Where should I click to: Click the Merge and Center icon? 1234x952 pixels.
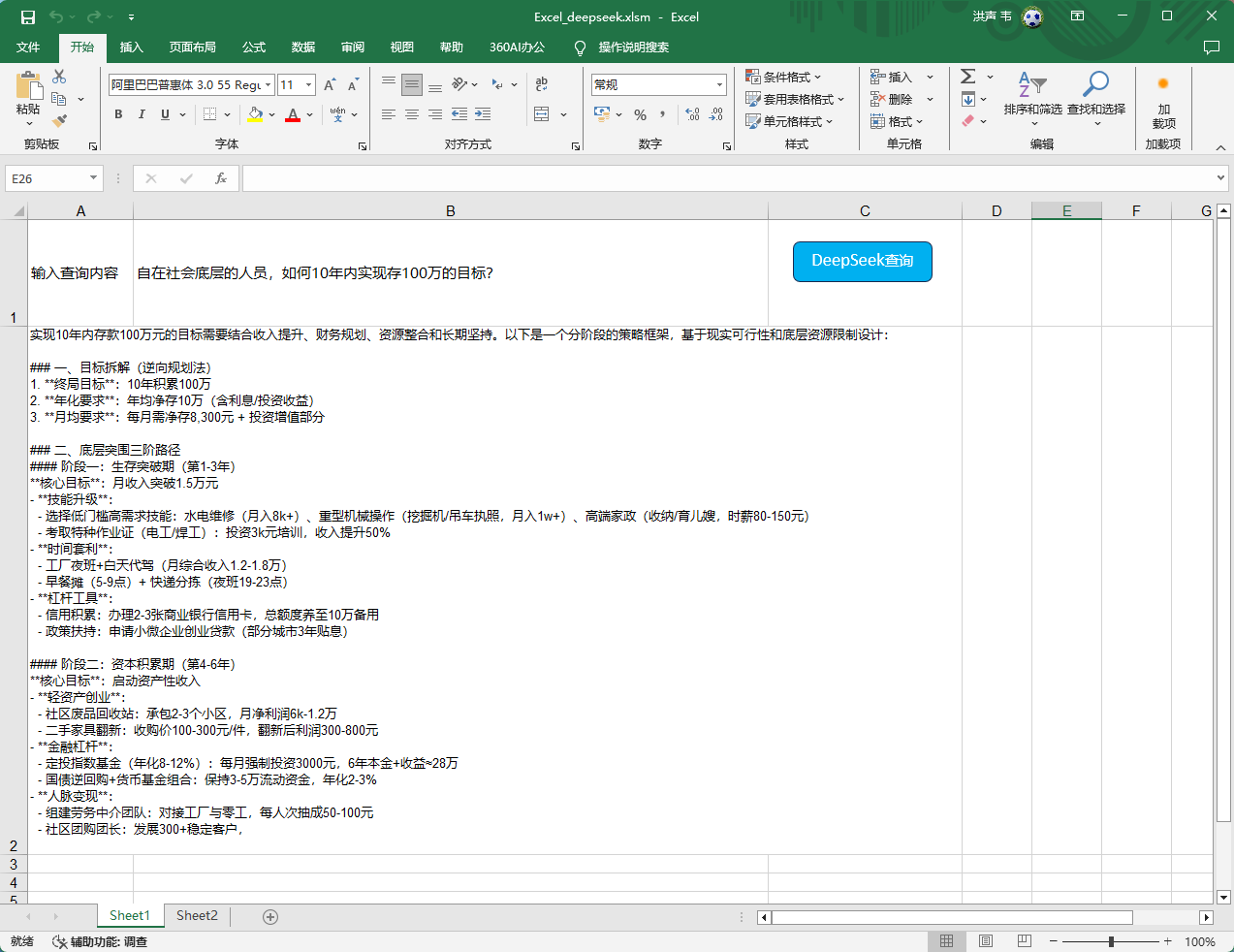[542, 114]
